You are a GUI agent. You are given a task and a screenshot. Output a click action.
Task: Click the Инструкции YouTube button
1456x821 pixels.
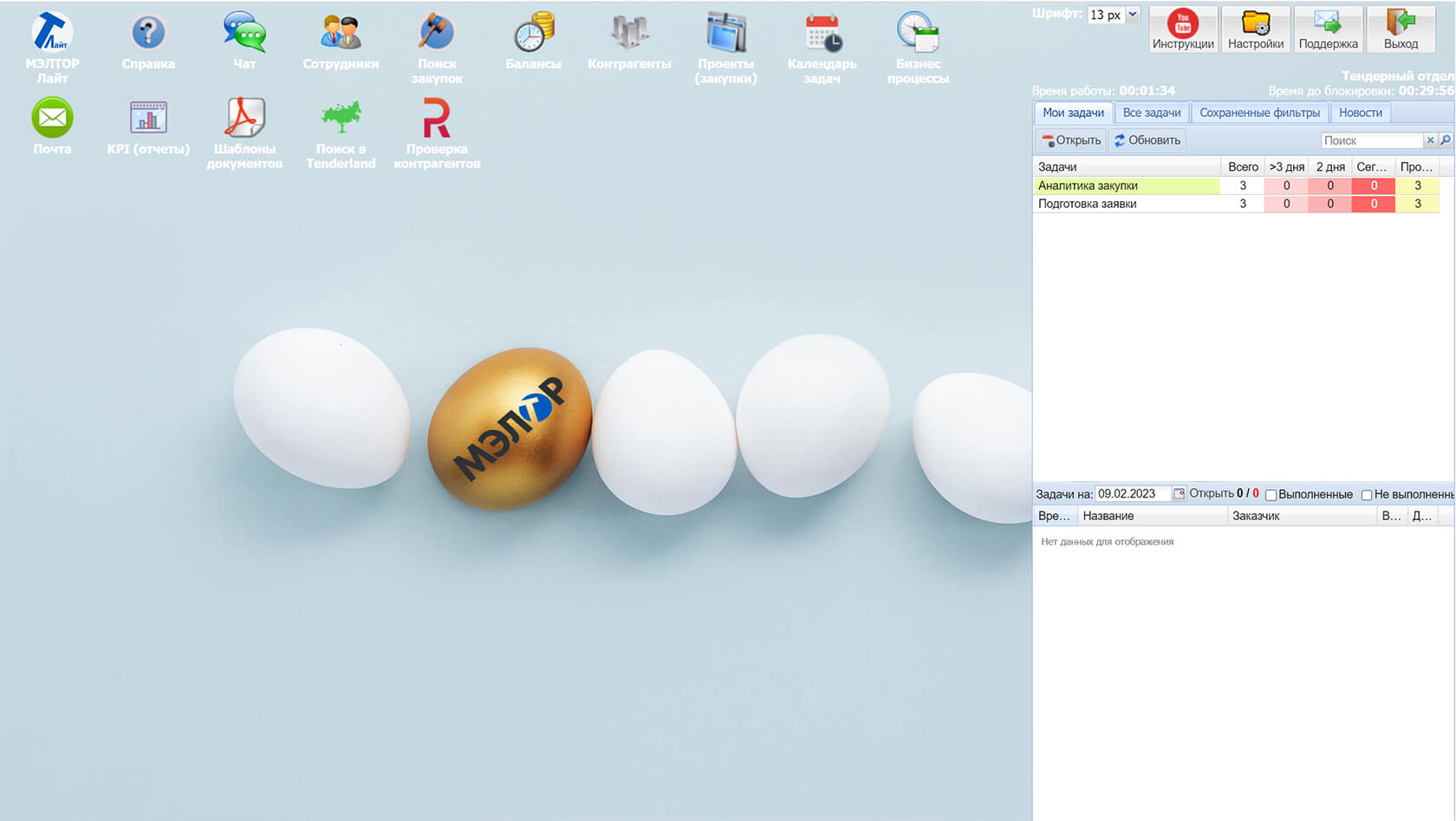coord(1183,29)
